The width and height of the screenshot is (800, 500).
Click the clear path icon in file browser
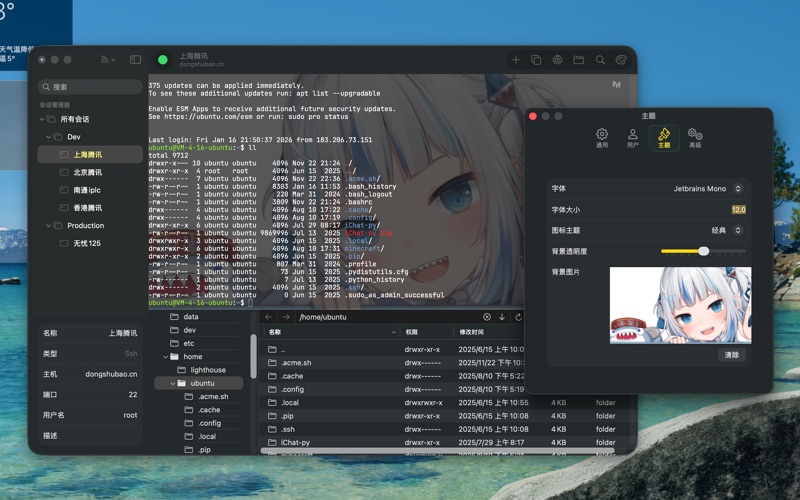487,317
